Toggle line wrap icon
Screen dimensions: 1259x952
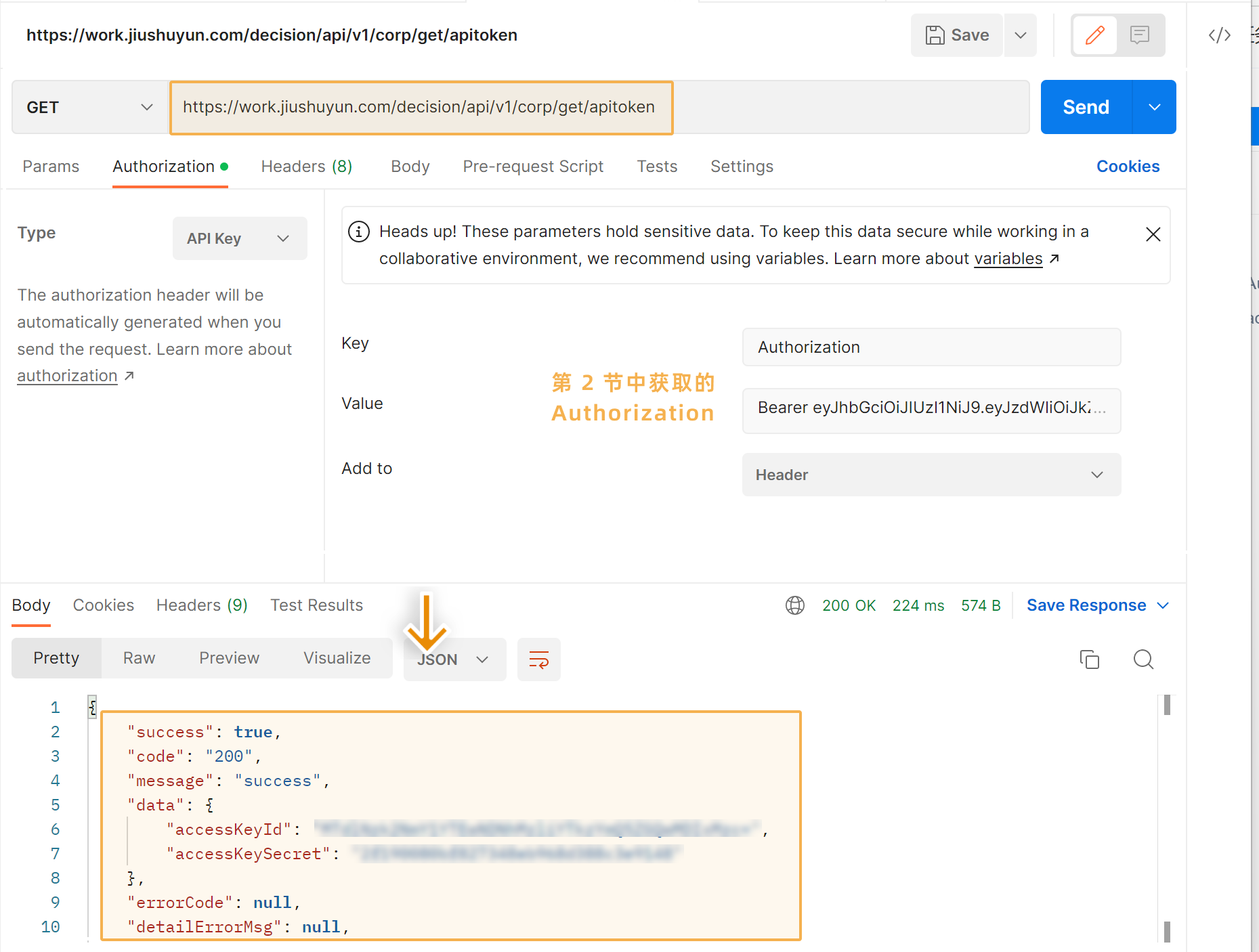point(539,659)
